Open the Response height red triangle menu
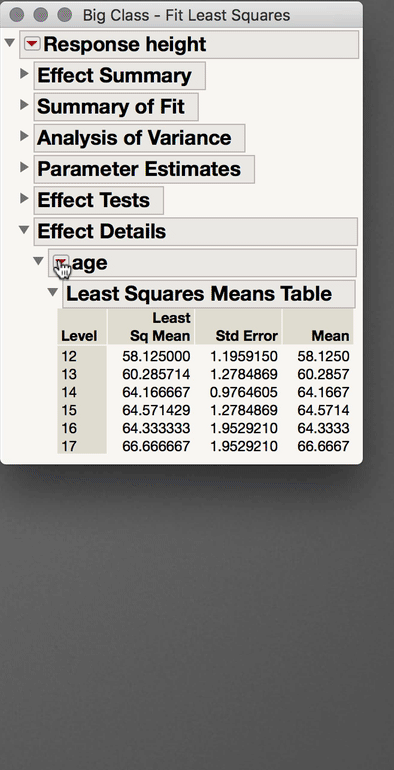 [32, 45]
